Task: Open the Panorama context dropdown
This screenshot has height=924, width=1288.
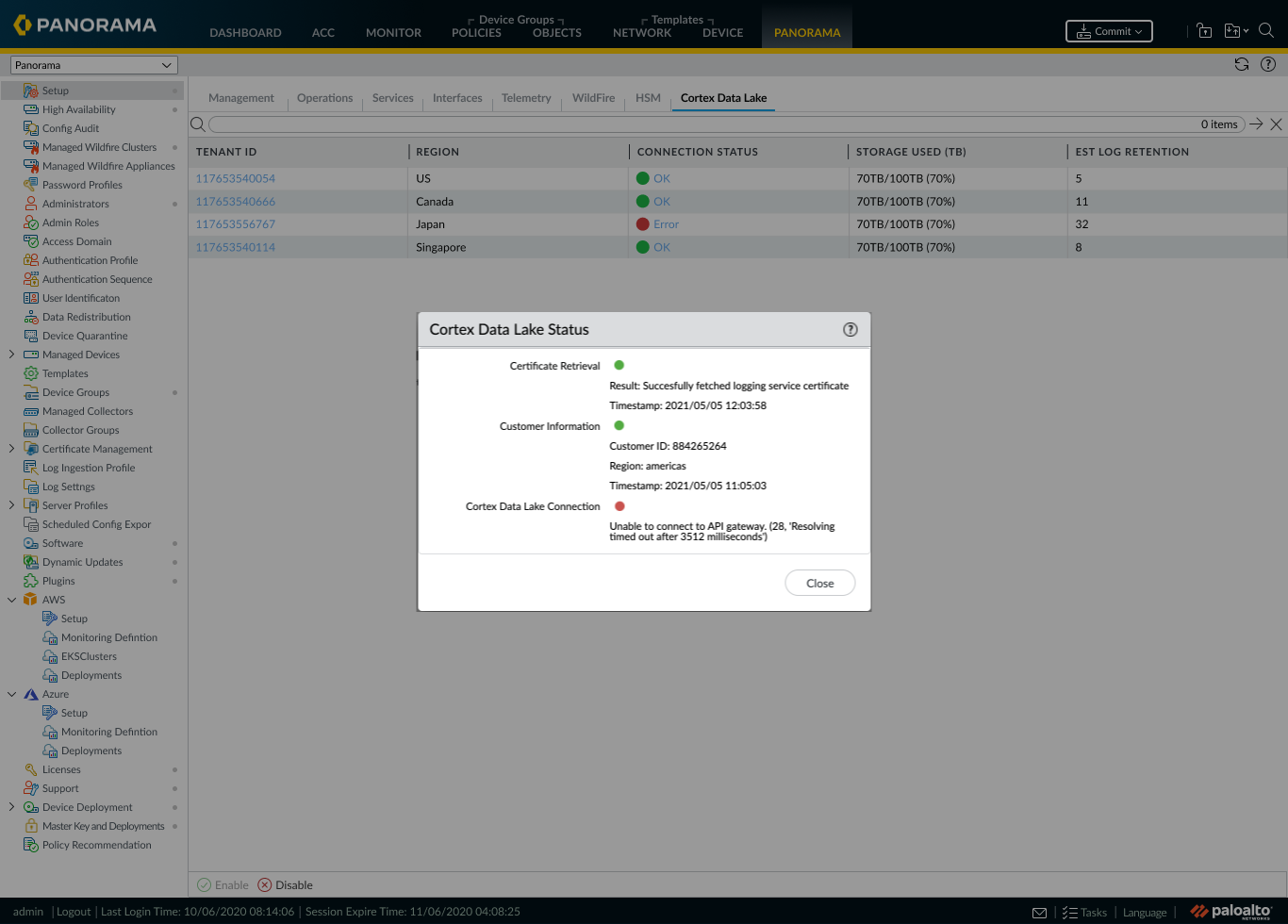Action: click(x=92, y=65)
